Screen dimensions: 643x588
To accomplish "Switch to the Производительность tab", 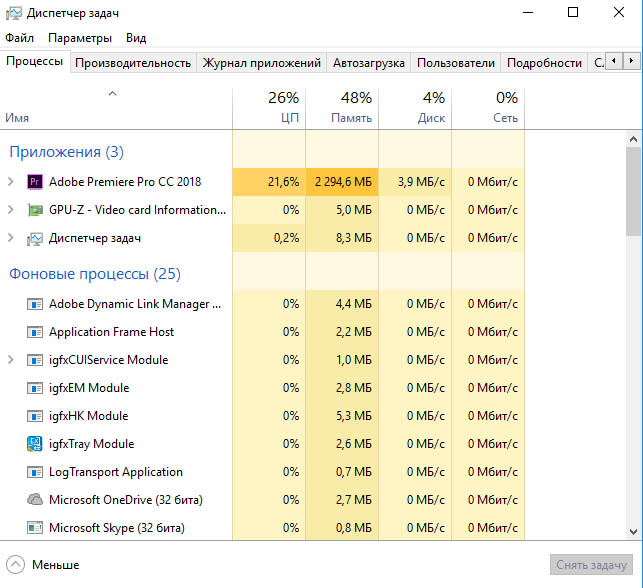I will (x=133, y=63).
